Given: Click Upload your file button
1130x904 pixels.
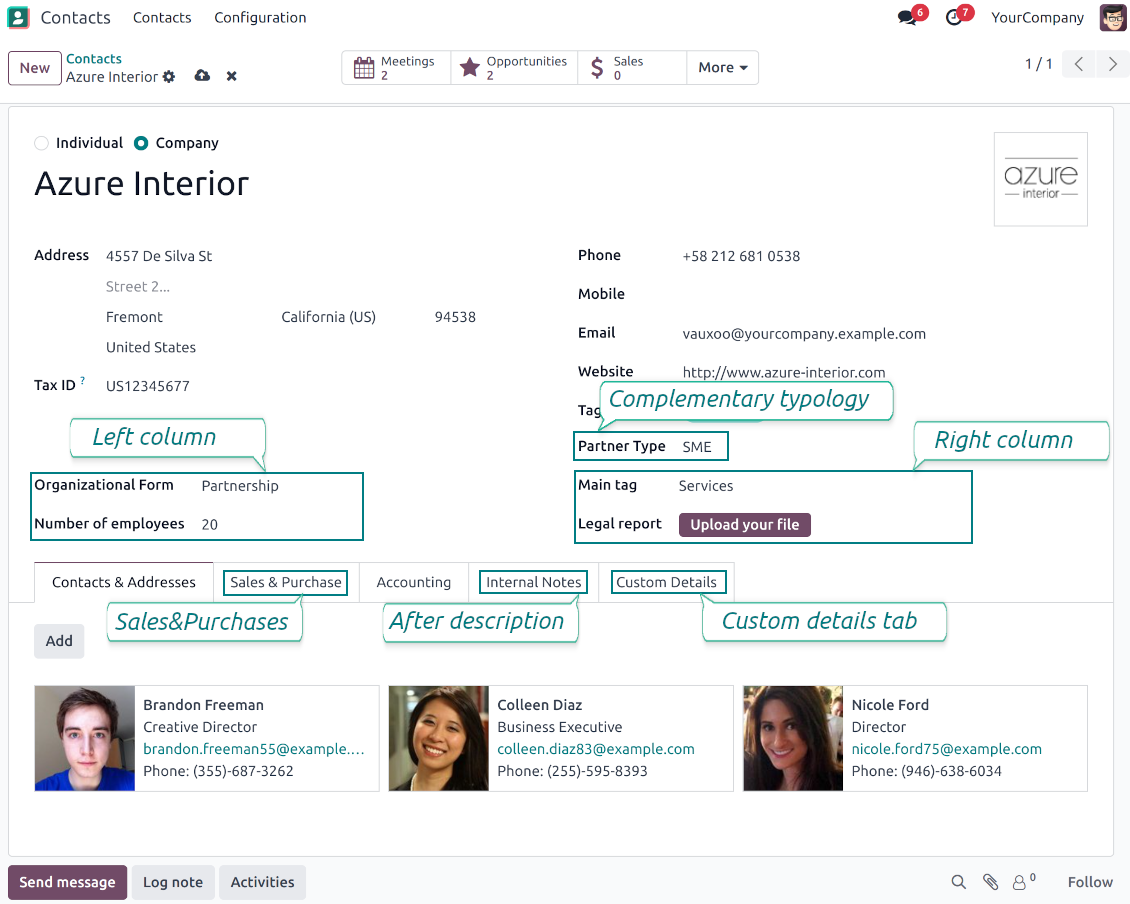Looking at the screenshot, I should [744, 525].
